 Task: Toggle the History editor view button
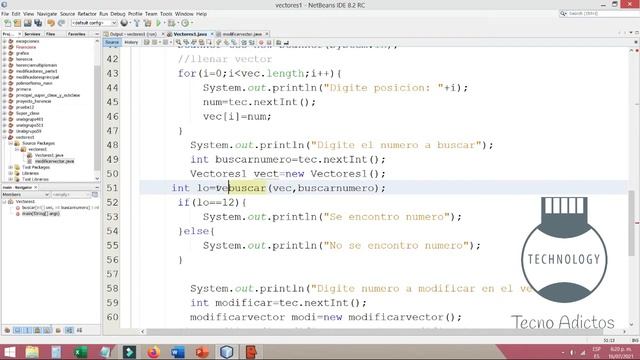131,42
